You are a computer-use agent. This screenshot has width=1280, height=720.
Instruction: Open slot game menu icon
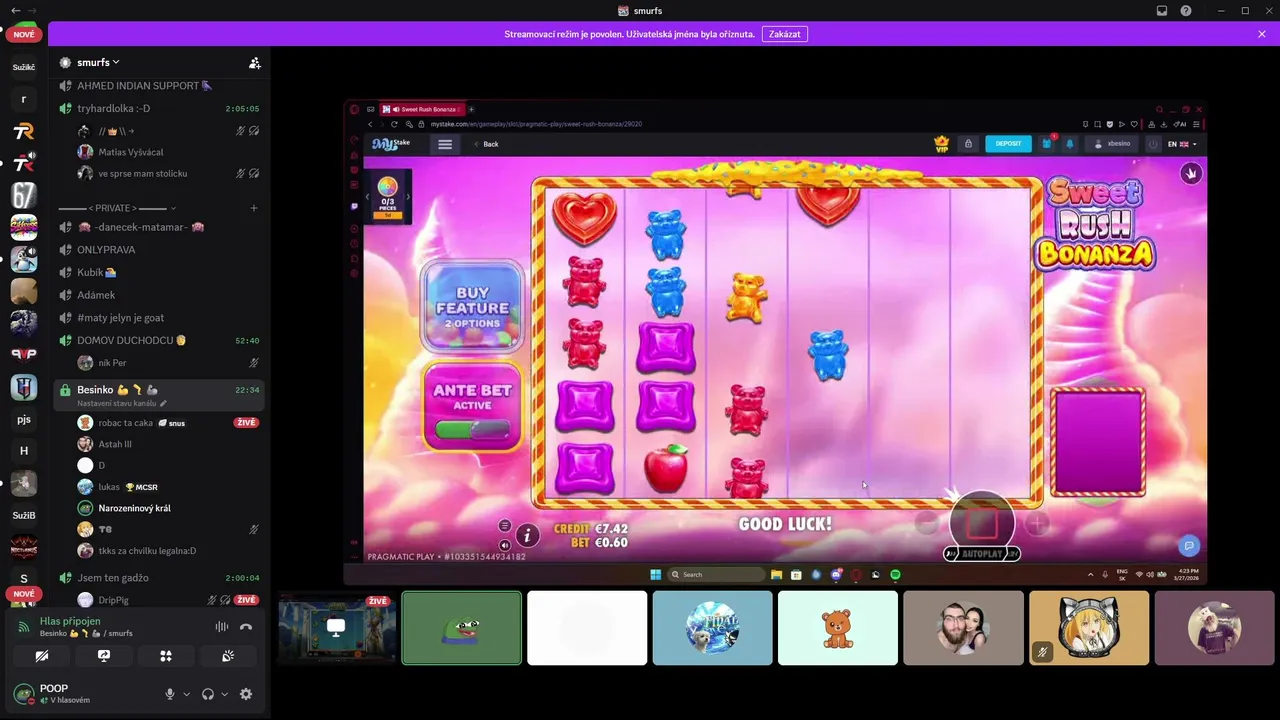pyautogui.click(x=505, y=526)
